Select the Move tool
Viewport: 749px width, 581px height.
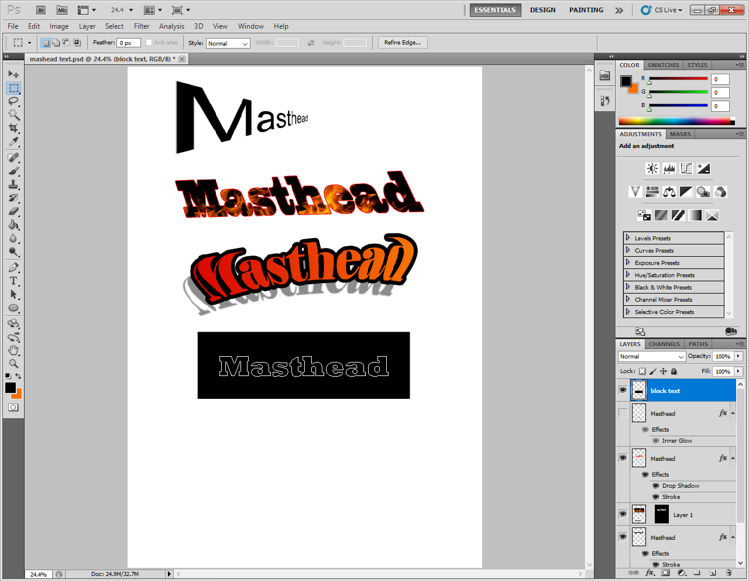point(13,74)
